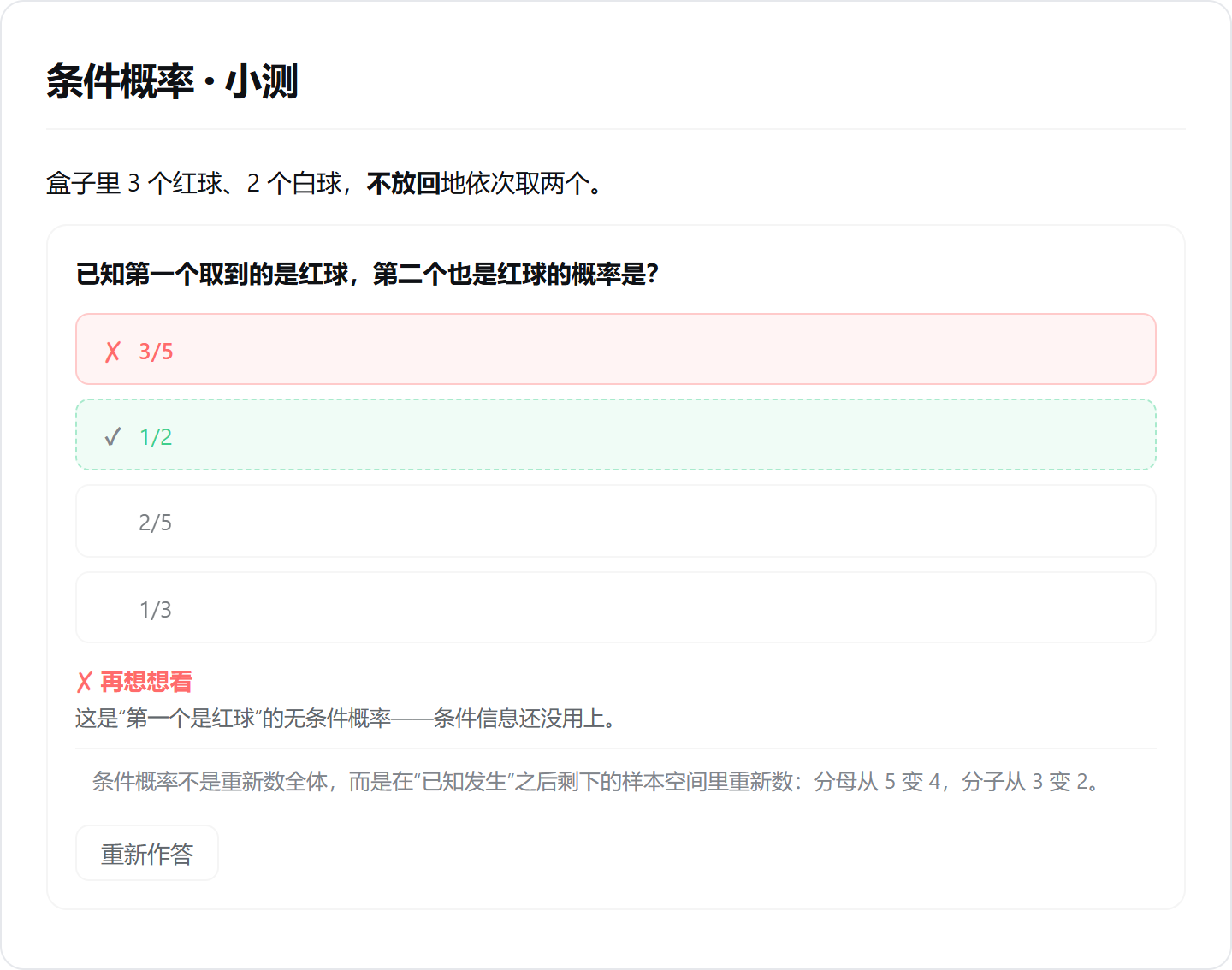Click the red X icon before 再想想看
This screenshot has width=1232, height=970.
click(84, 682)
